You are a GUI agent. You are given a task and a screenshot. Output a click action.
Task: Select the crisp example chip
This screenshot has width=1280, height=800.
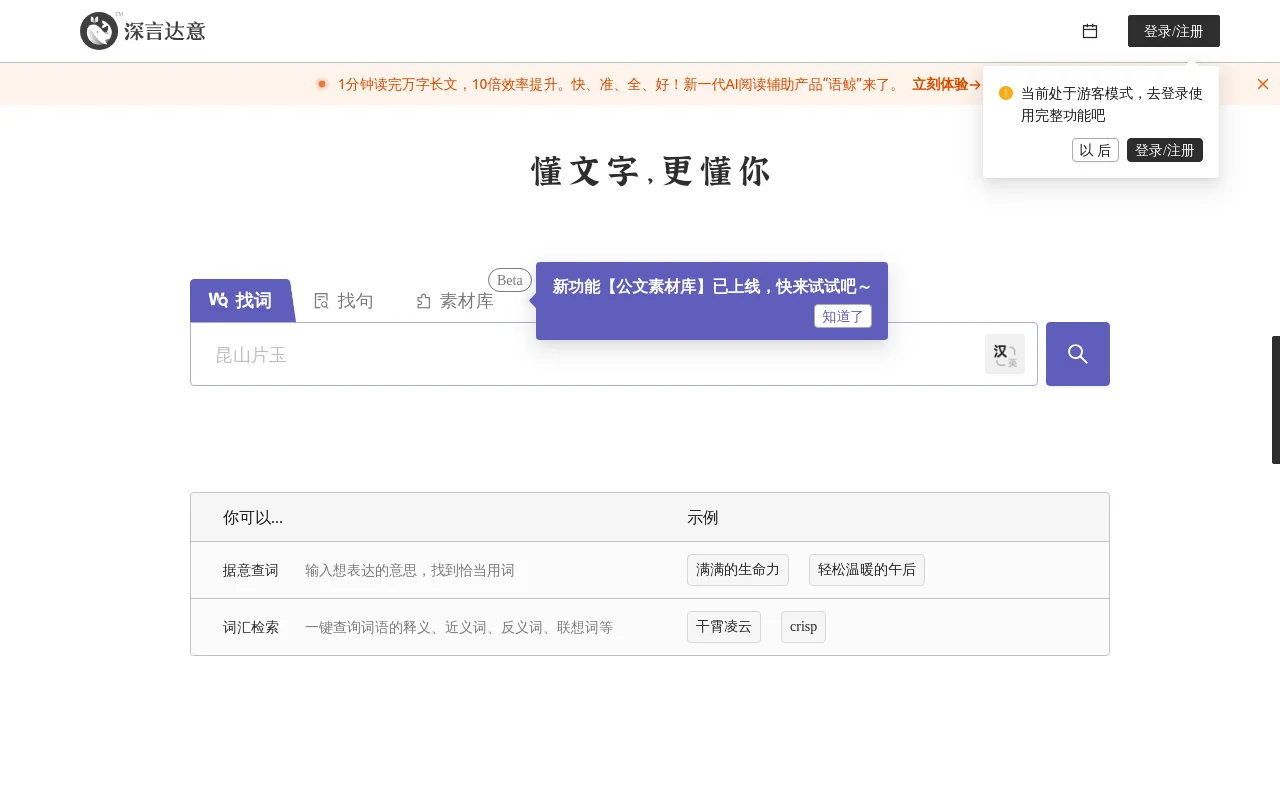803,627
